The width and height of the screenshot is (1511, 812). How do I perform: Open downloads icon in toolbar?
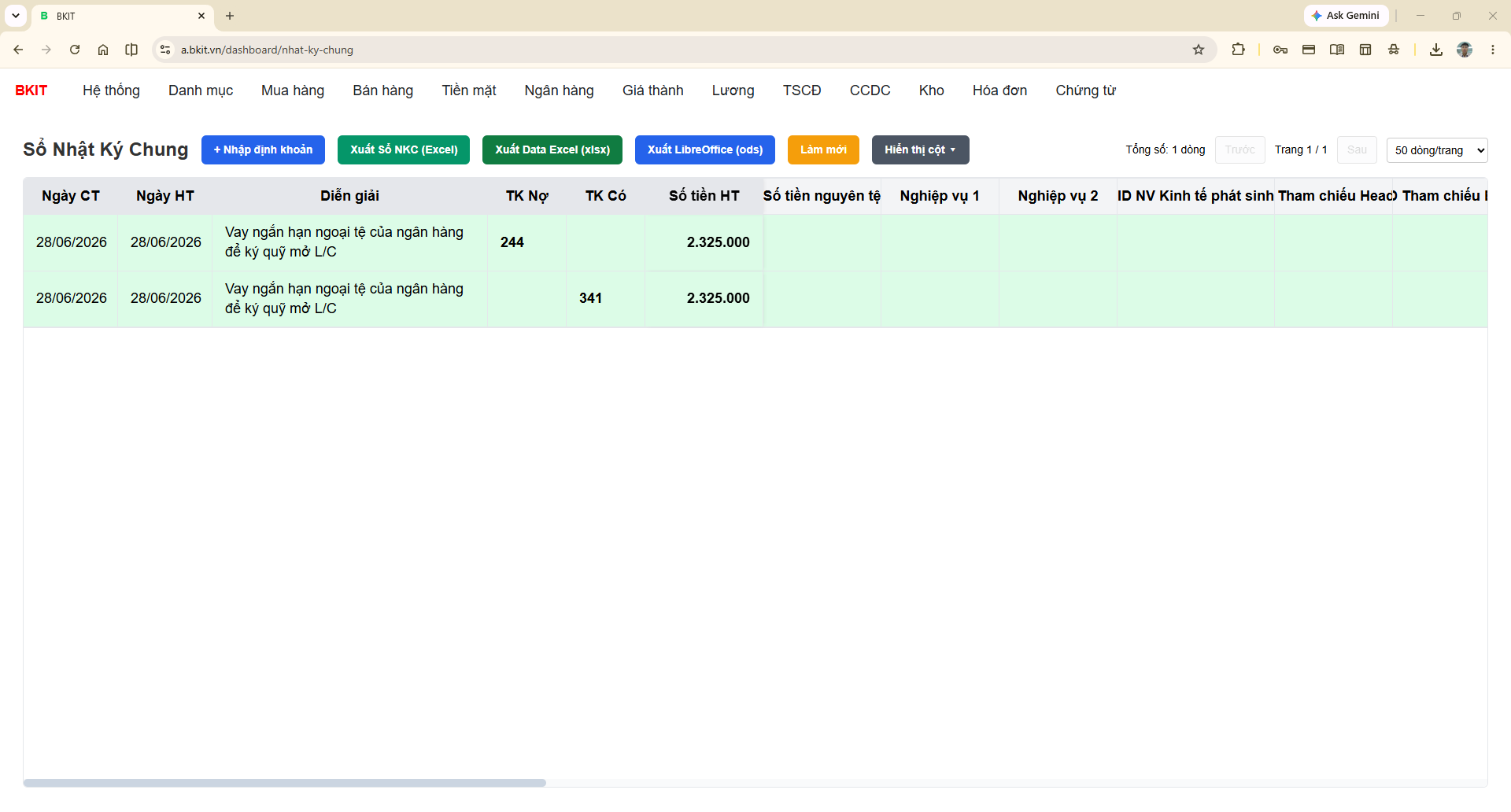coord(1436,50)
